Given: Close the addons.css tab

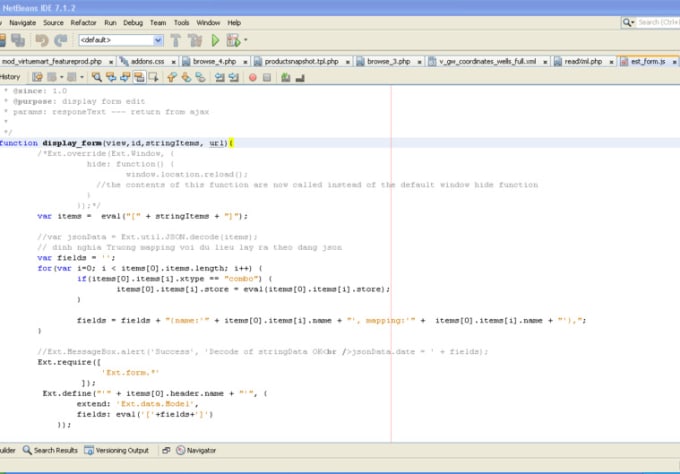Looking at the screenshot, I should [173, 62].
